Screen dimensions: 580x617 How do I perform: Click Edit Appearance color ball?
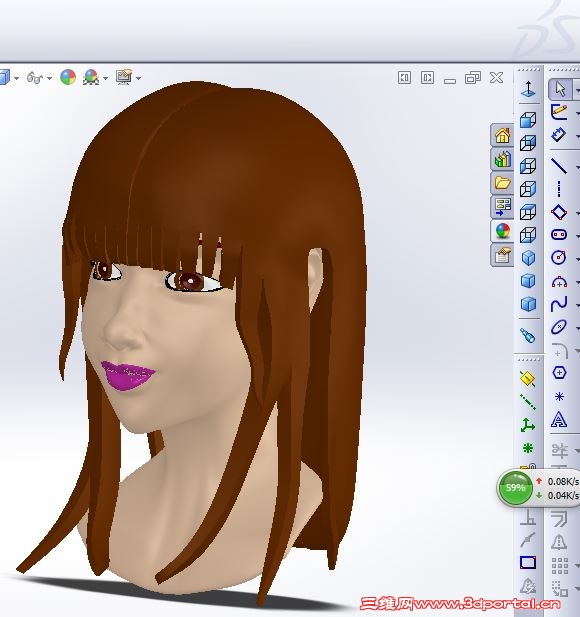[x=68, y=77]
